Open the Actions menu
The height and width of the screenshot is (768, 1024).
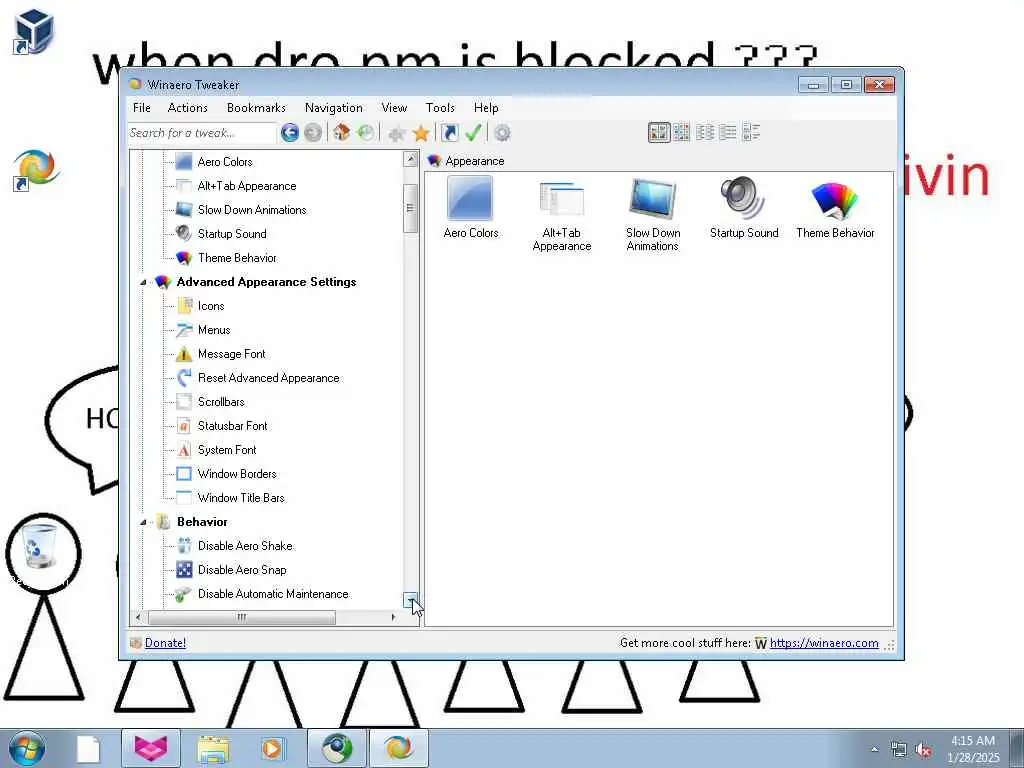click(187, 108)
